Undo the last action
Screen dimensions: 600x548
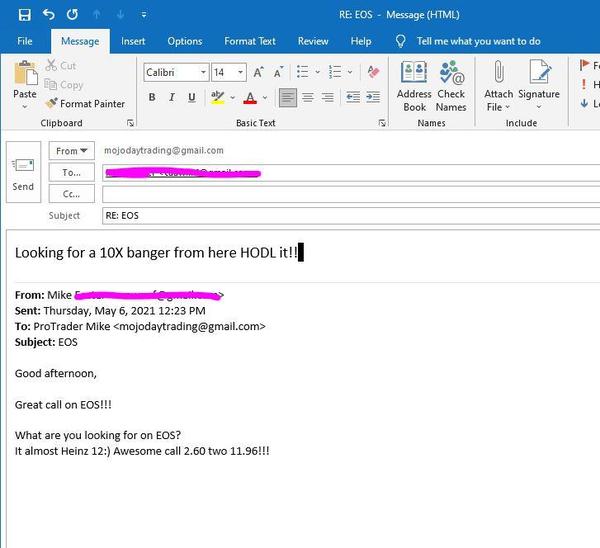(x=48, y=14)
